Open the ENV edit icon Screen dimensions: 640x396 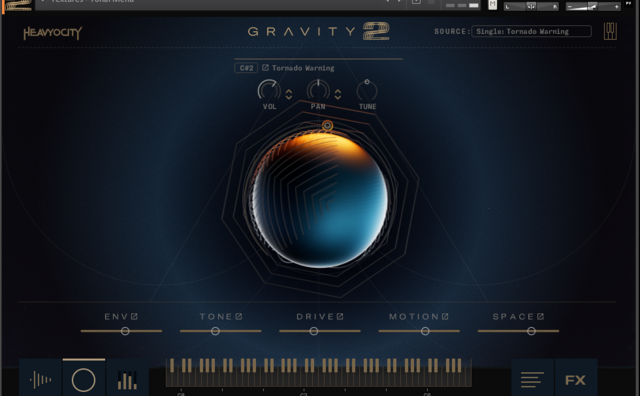pos(134,316)
